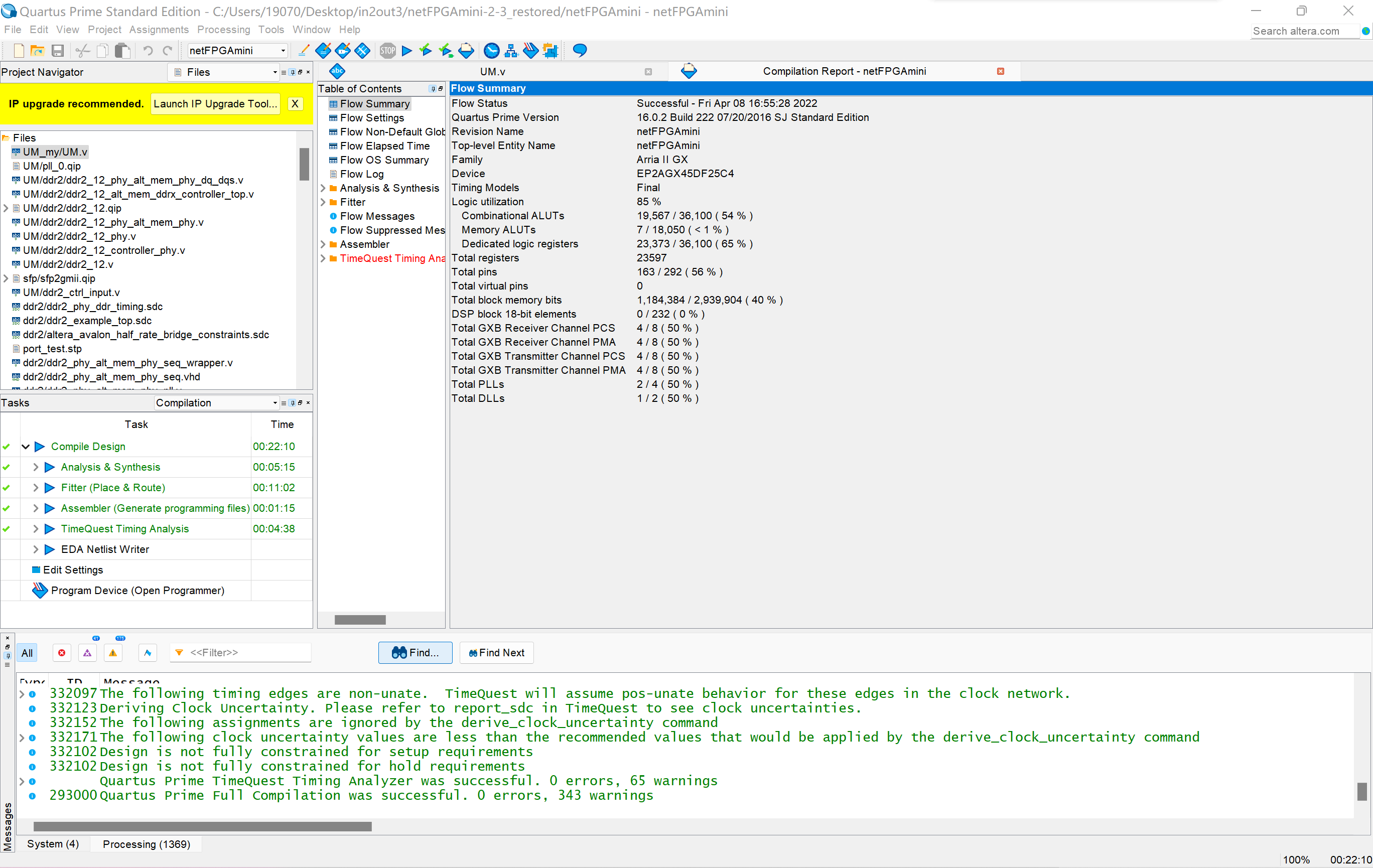Screen dimensions: 1373x868
Task: Click the Fitter (Place & Route) play icon
Action: (x=50, y=488)
